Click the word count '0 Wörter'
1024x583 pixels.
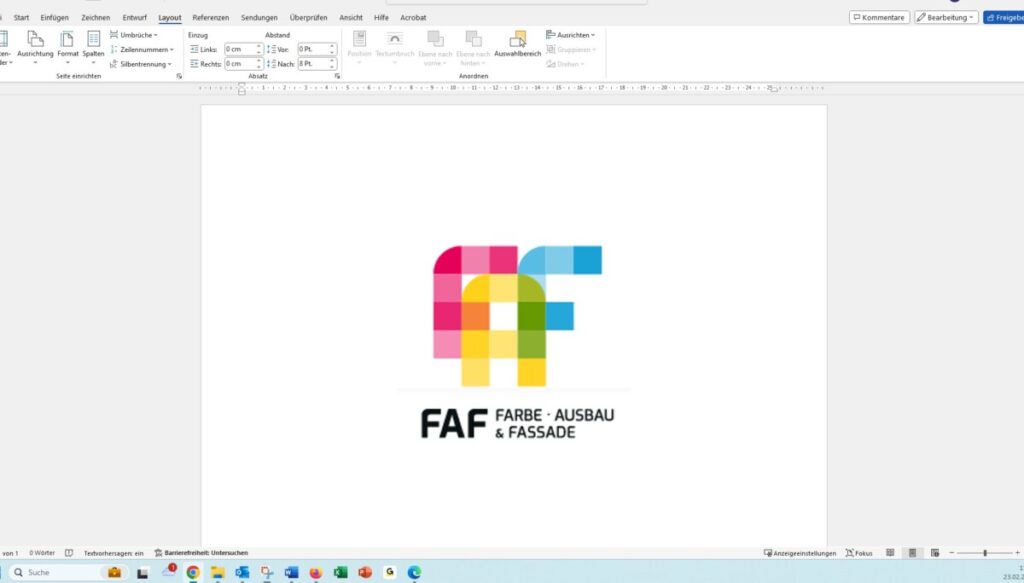tap(42, 553)
